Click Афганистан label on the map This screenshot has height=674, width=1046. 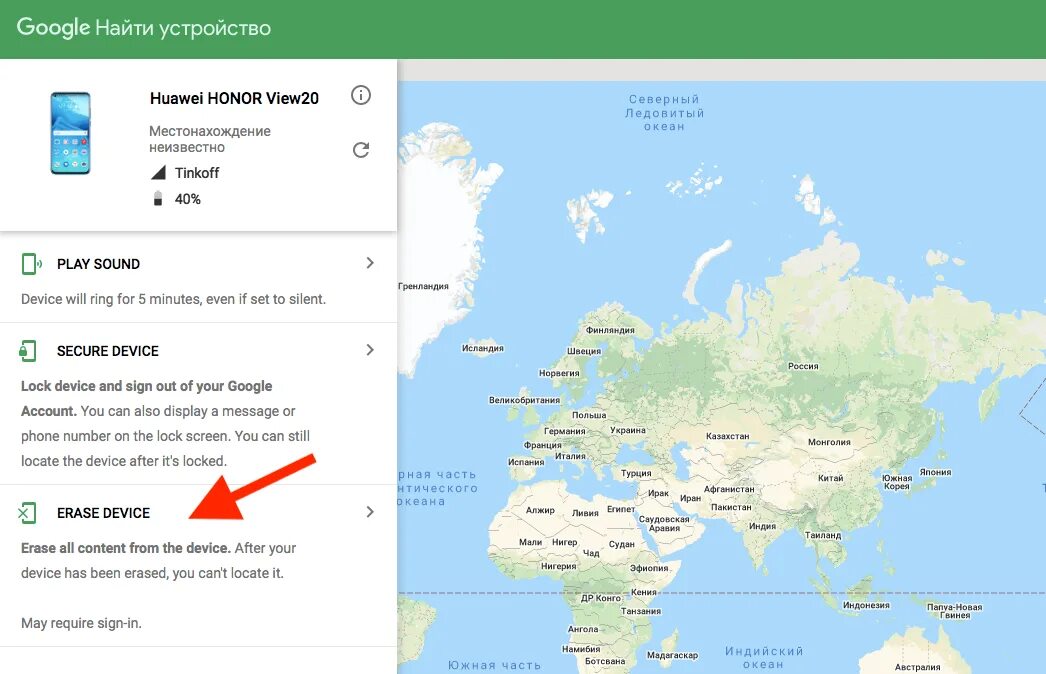[729, 488]
